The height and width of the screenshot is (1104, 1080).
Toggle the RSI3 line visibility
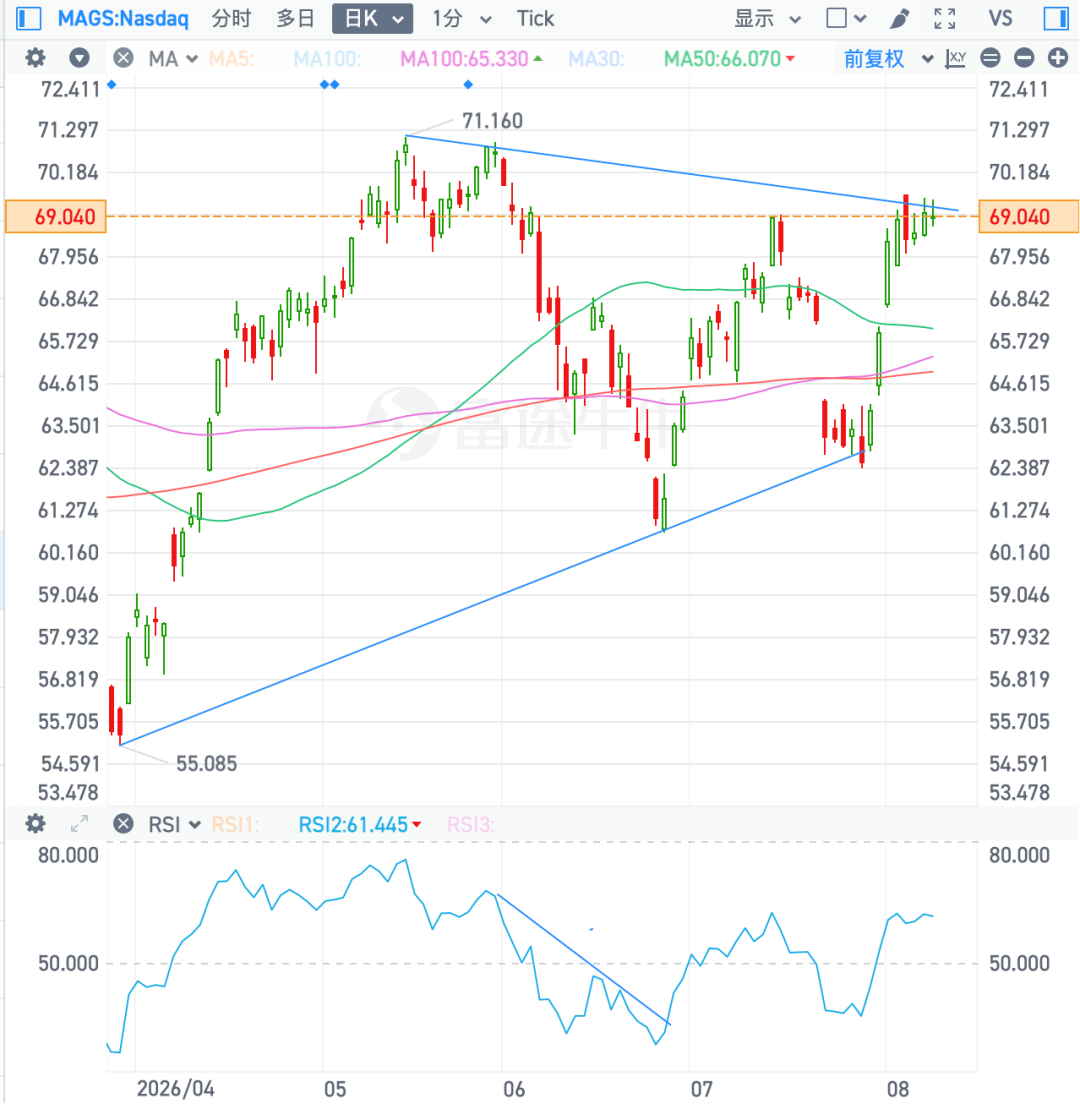(x=471, y=824)
